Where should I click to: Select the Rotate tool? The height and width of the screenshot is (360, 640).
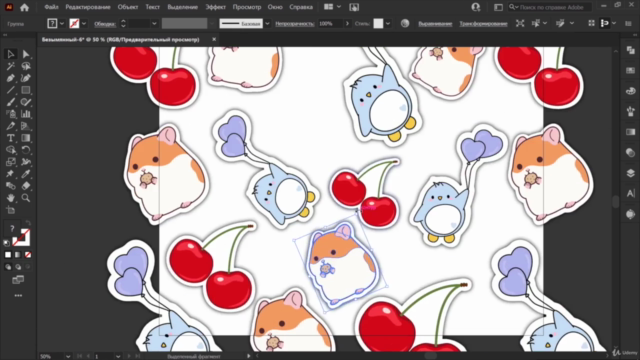26,150
